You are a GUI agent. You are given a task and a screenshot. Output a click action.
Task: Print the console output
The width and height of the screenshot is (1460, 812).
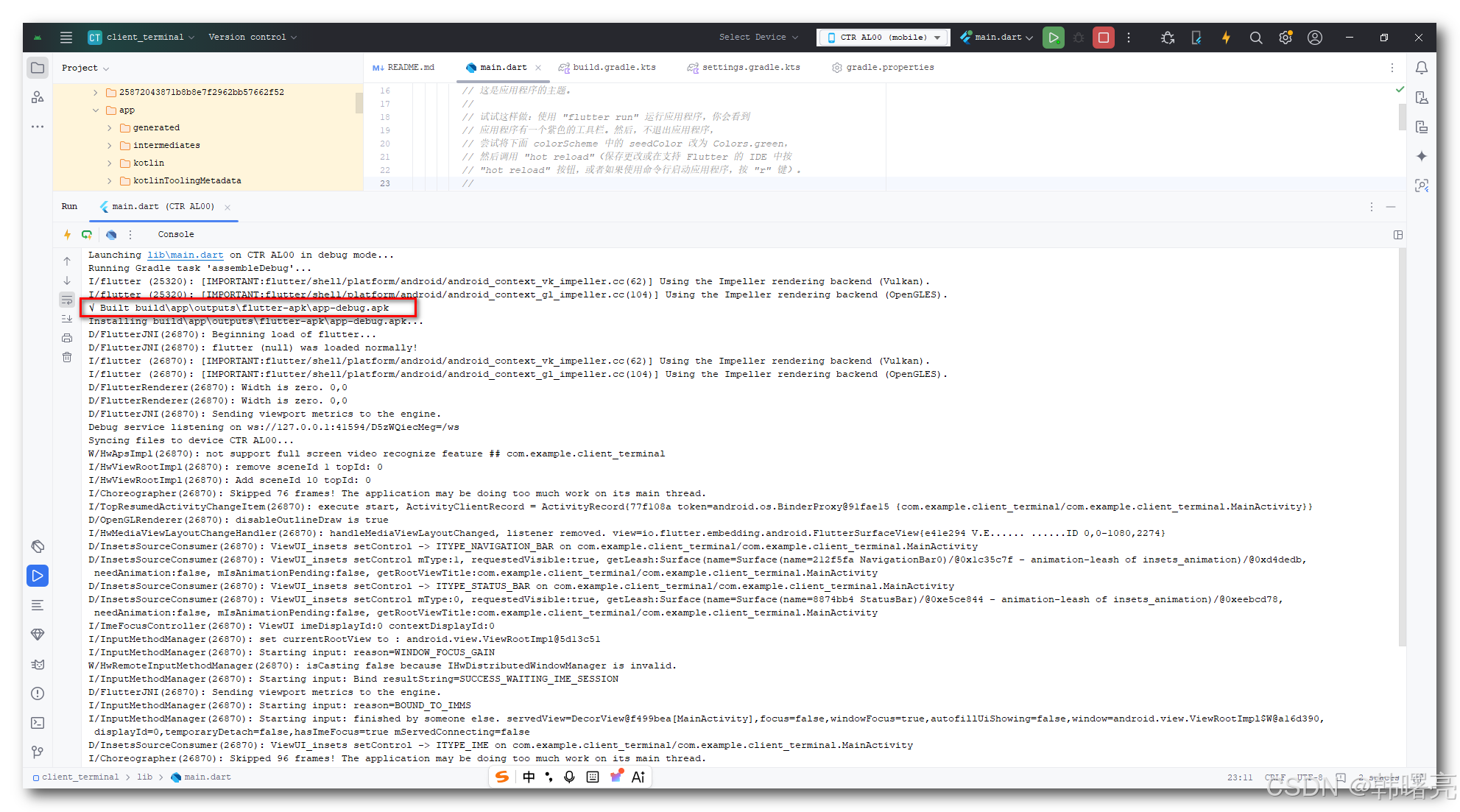coord(67,338)
